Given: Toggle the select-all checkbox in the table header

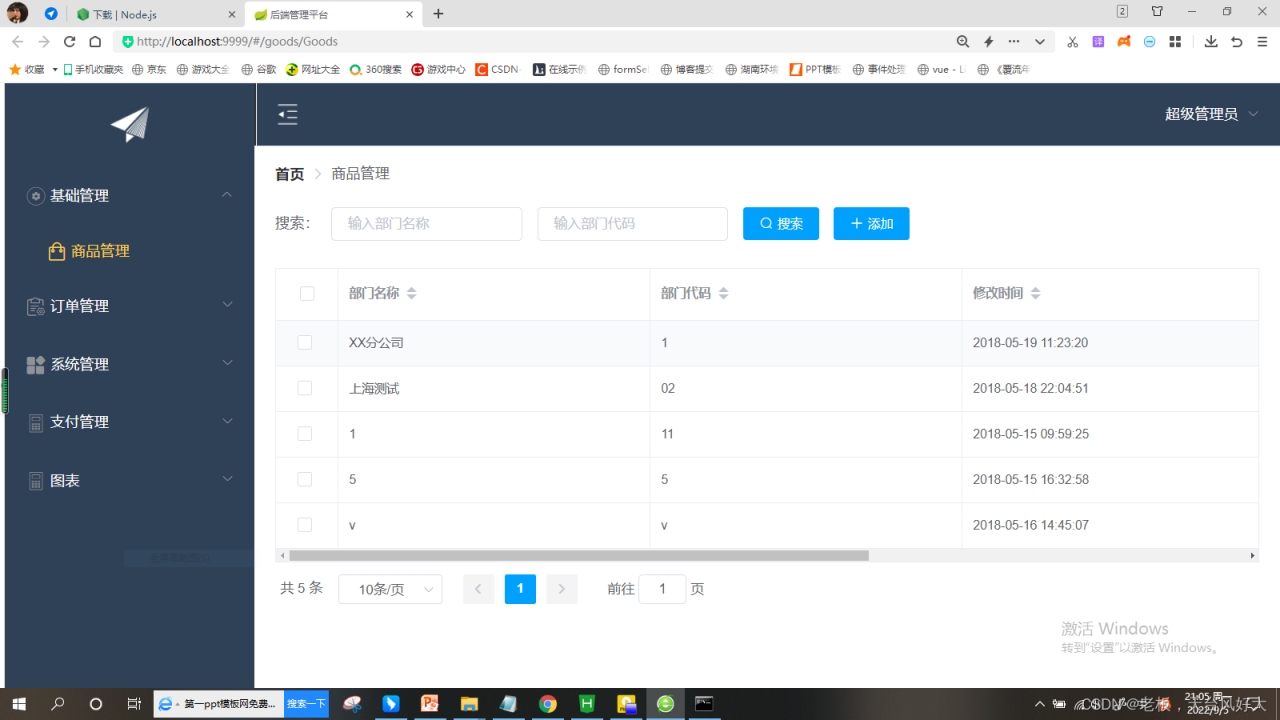Looking at the screenshot, I should coord(307,294).
